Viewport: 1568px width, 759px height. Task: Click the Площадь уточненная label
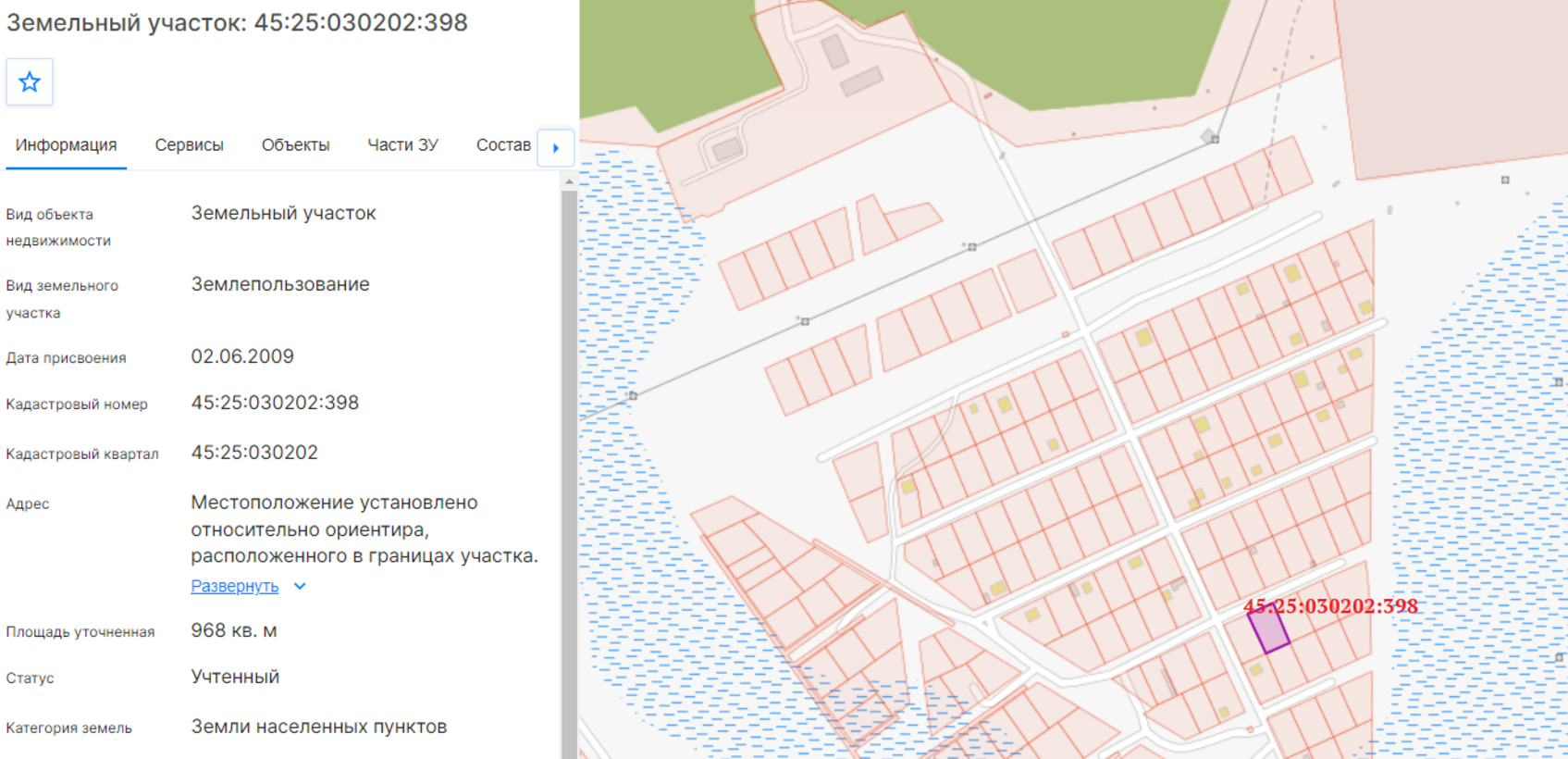80,631
